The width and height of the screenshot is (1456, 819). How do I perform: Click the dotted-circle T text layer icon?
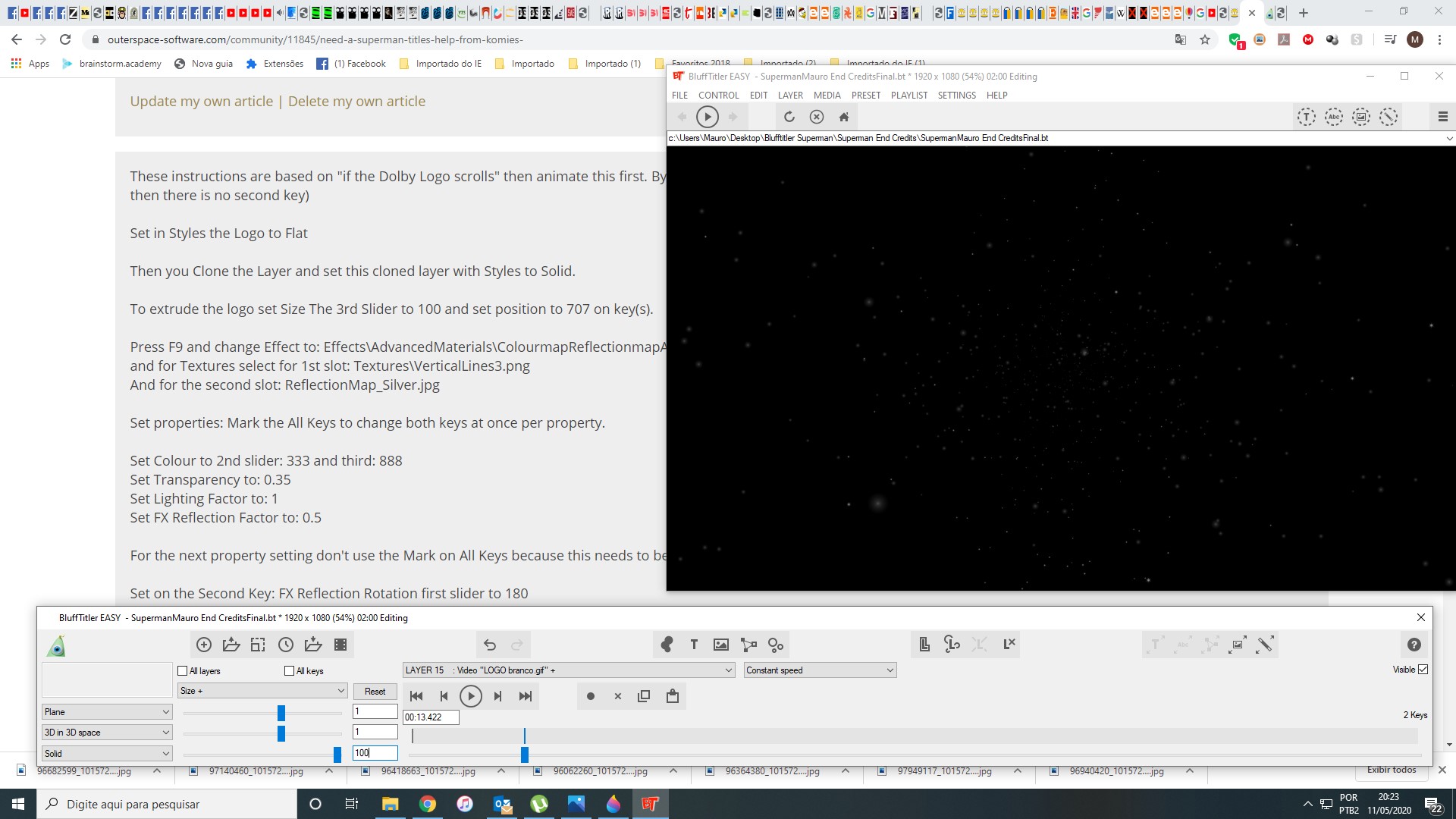pos(1306,117)
